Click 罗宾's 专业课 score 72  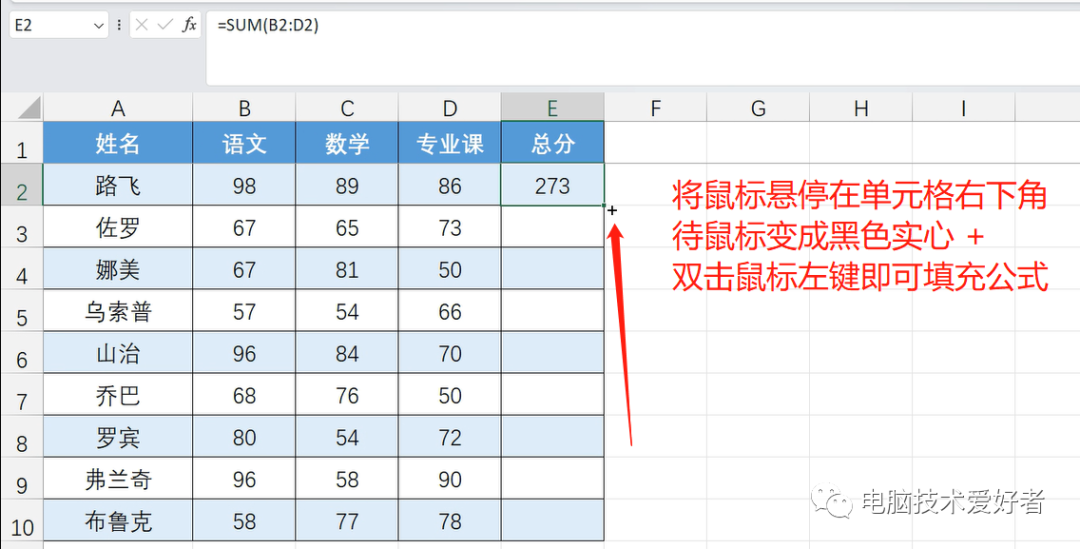point(450,437)
